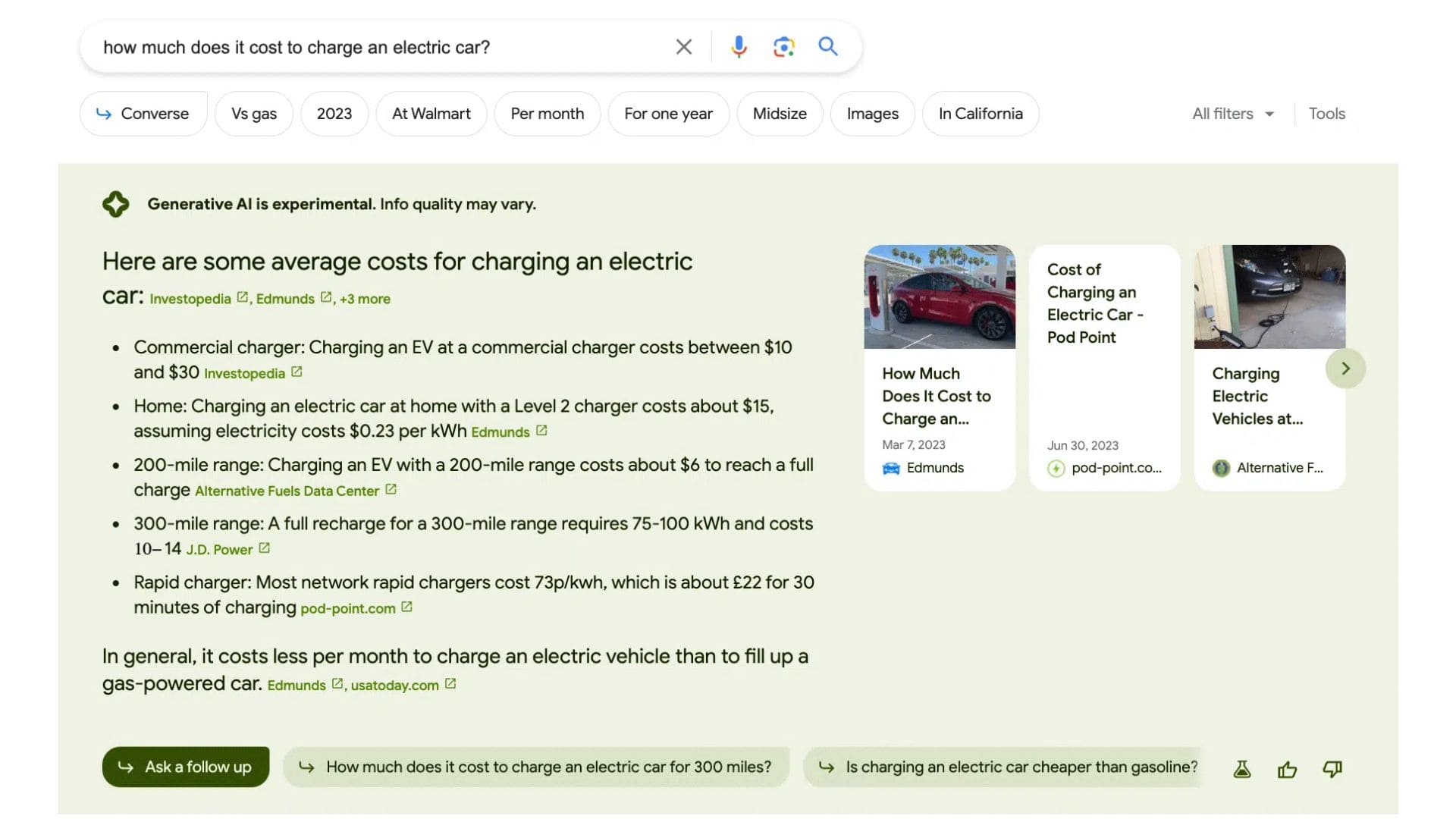This screenshot has height=819, width=1456.
Task: Click the thumbs up feedback icon
Action: (x=1287, y=770)
